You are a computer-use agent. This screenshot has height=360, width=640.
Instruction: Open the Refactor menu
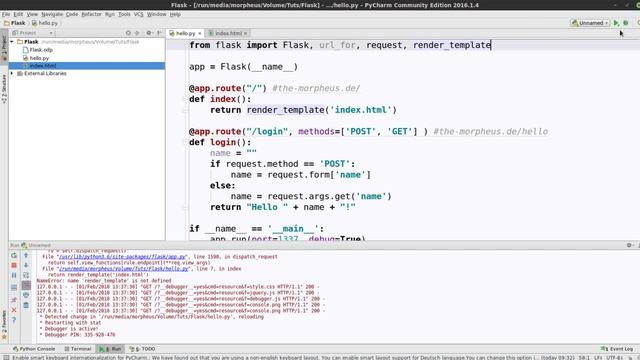[x=91, y=14]
